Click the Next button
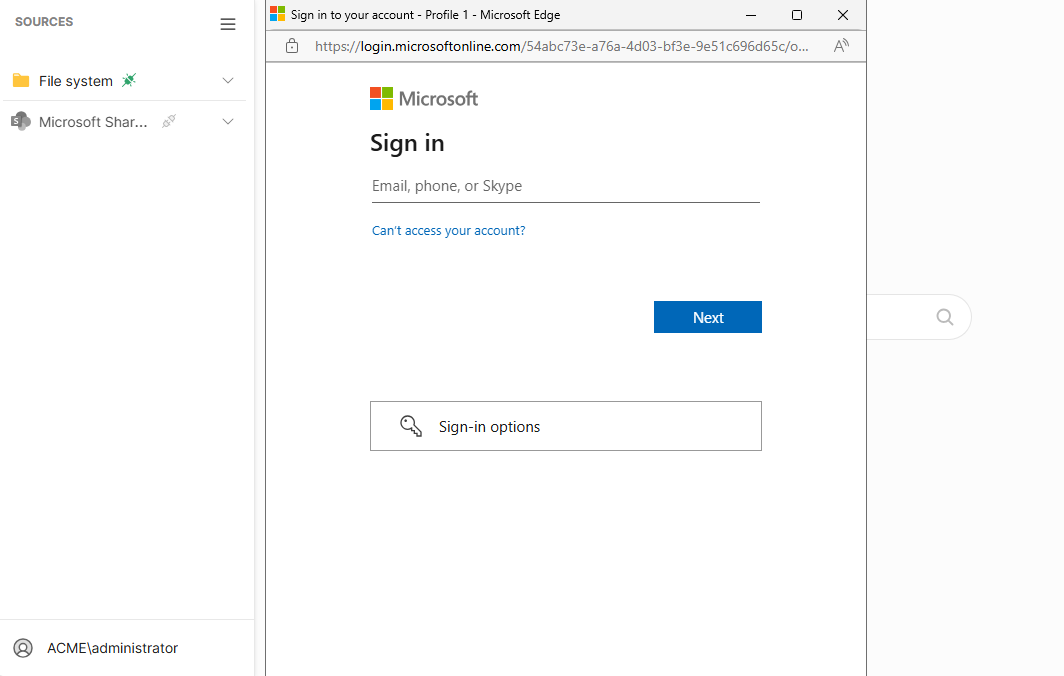Image resolution: width=1064 pixels, height=676 pixels. point(707,317)
